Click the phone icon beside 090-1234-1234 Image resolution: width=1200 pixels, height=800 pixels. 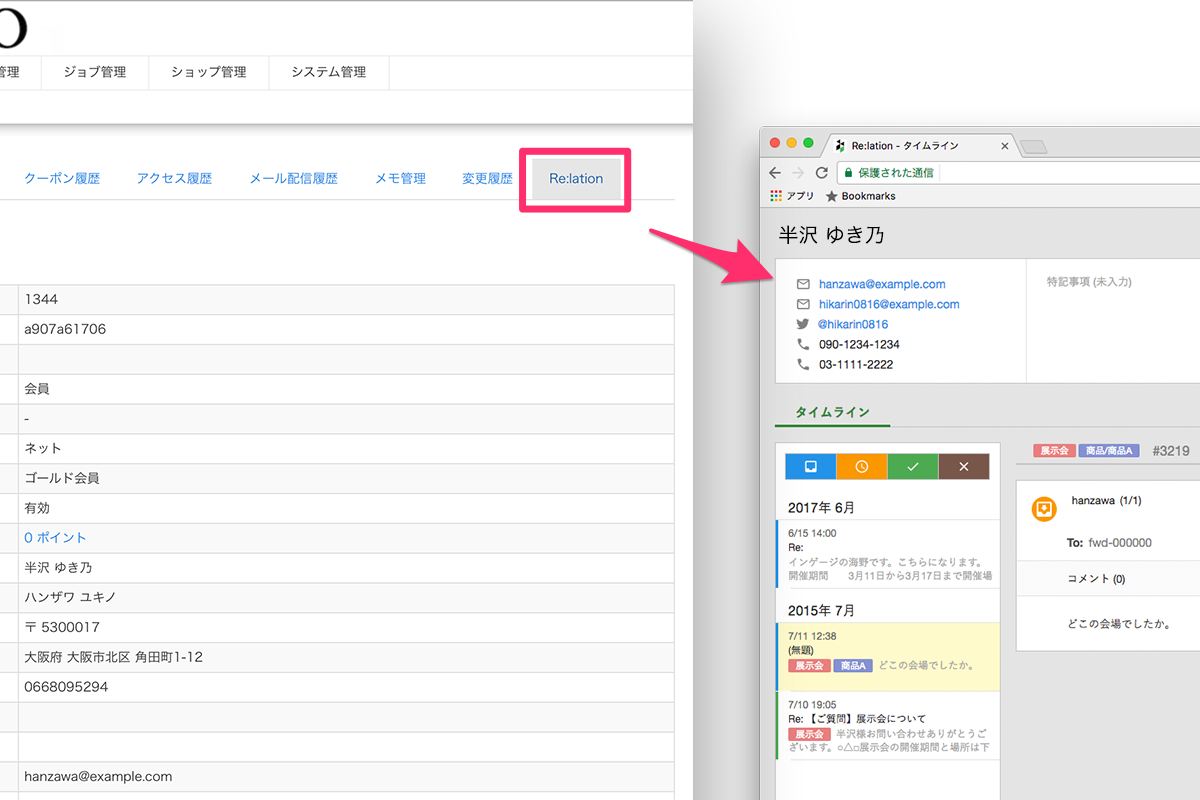click(x=803, y=344)
